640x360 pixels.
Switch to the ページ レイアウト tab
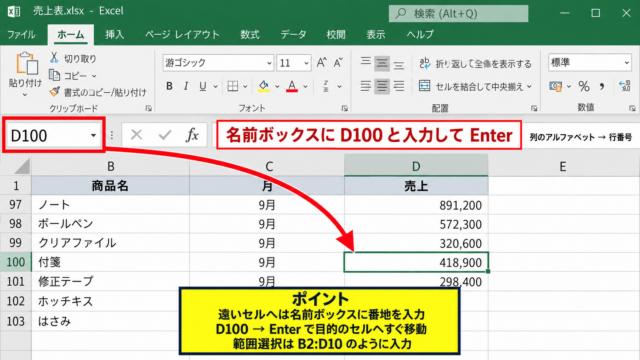click(x=182, y=35)
